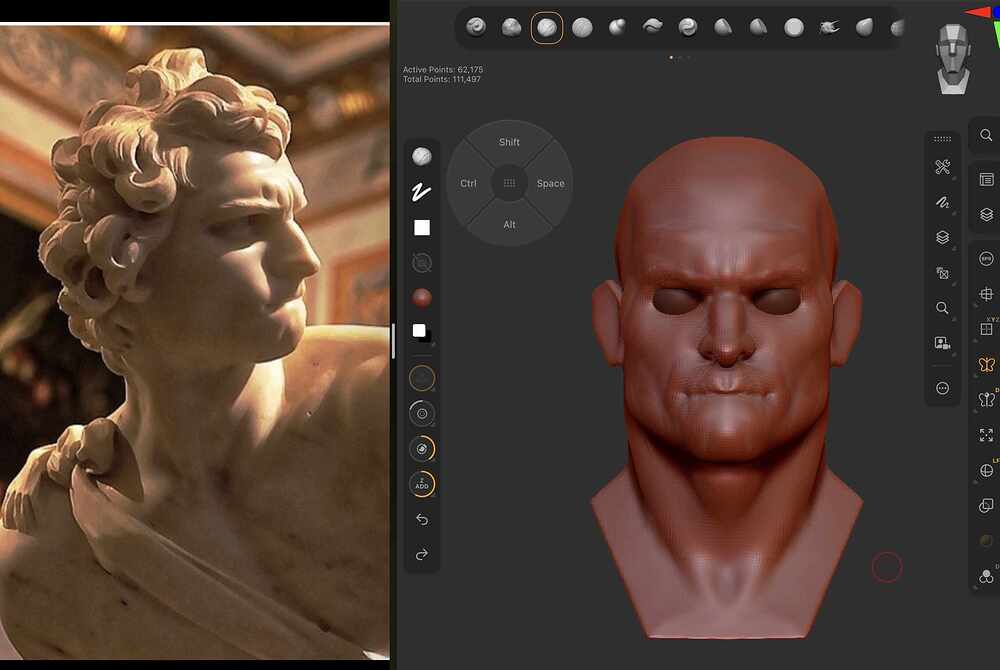Redo the last undone action

click(x=422, y=555)
